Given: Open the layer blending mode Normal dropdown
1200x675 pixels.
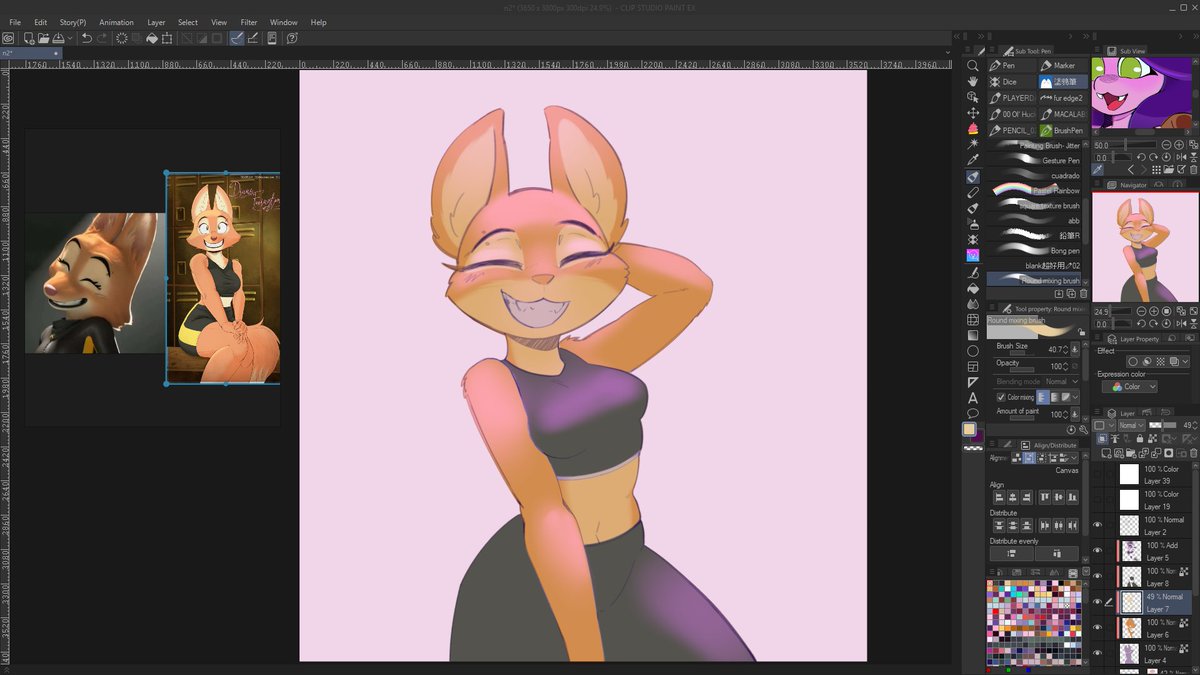Looking at the screenshot, I should point(1131,425).
